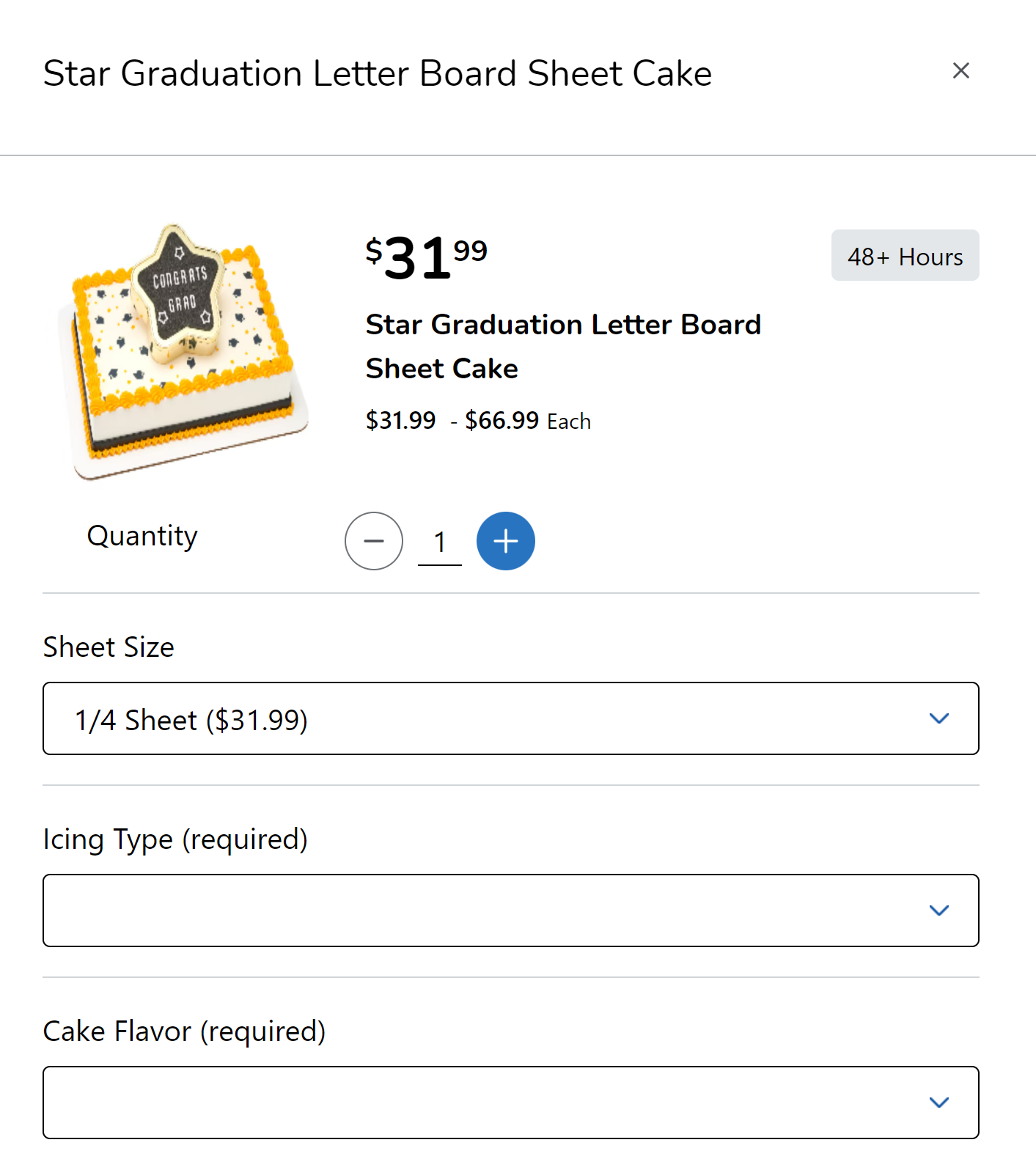Click the Star Graduation Sheet Cake title link
The height and width of the screenshot is (1159, 1036).
coord(563,346)
